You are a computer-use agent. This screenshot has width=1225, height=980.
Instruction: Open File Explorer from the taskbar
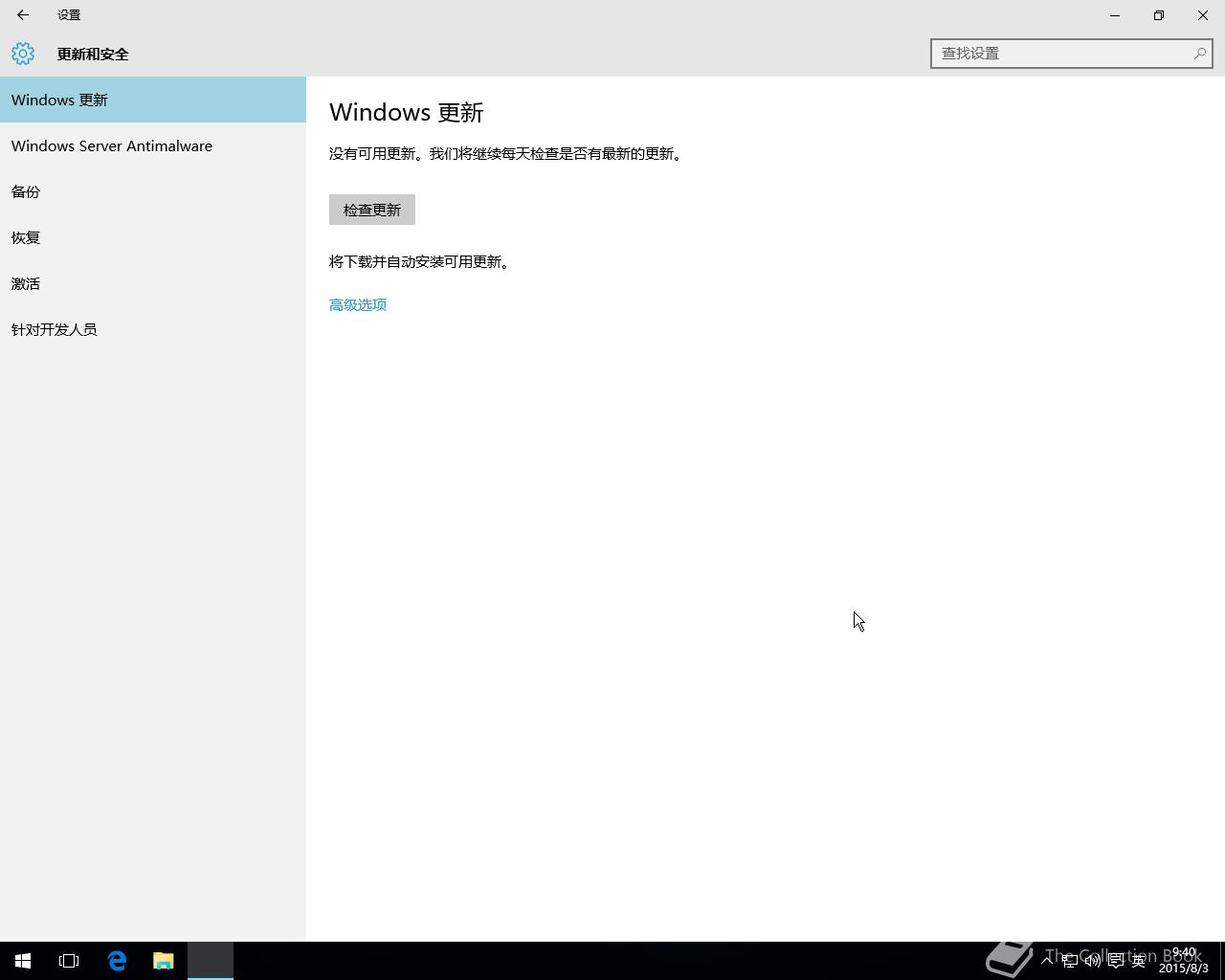coord(164,961)
